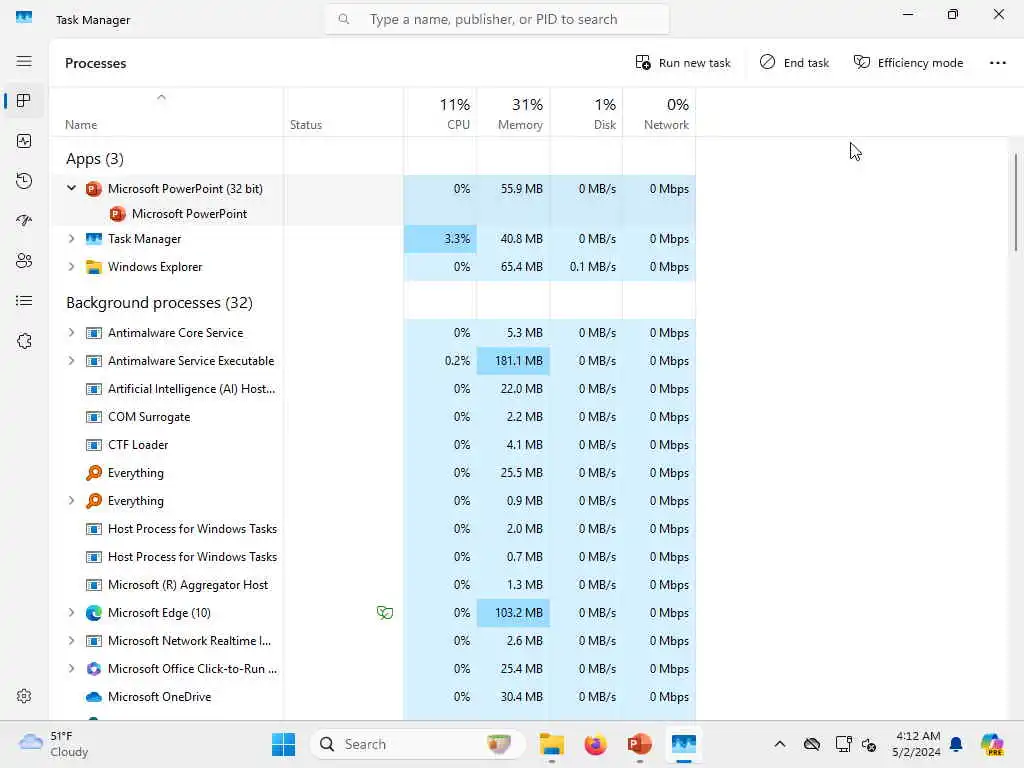Open the notification bell icon
Screen dimensions: 1024x768
[956, 744]
